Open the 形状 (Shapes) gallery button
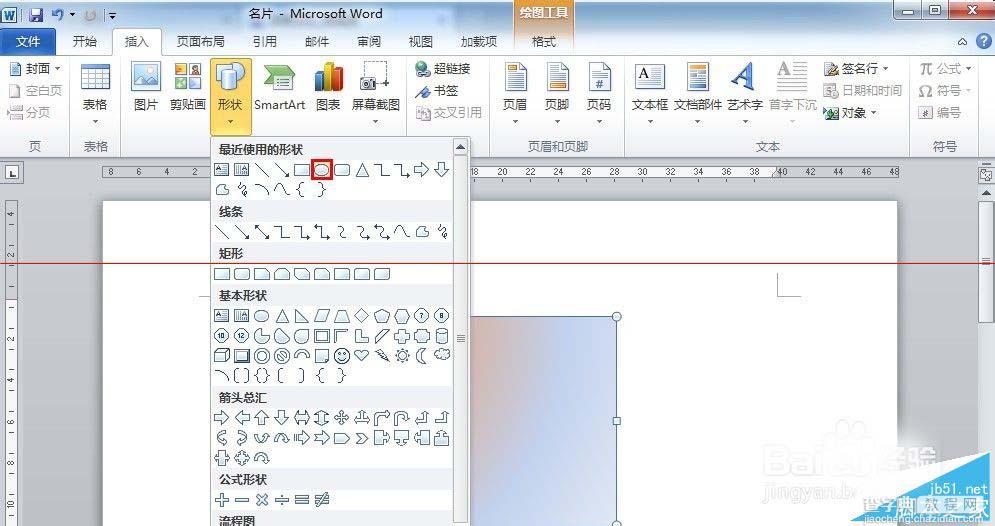 (x=230, y=95)
